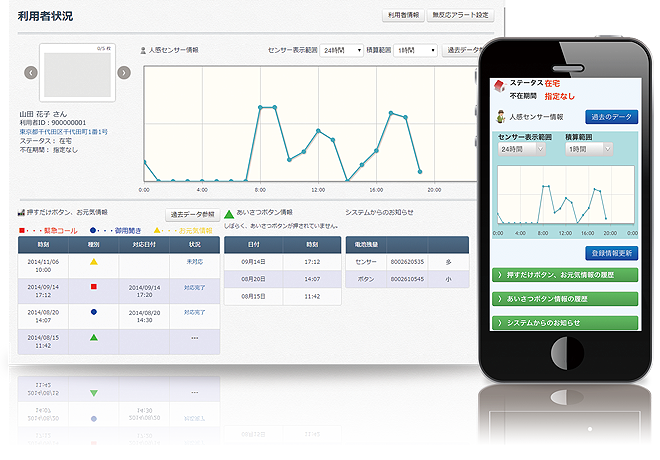The height and width of the screenshot is (460, 660).
Task: Click the 08月15日 greeting row date
Action: [253, 296]
